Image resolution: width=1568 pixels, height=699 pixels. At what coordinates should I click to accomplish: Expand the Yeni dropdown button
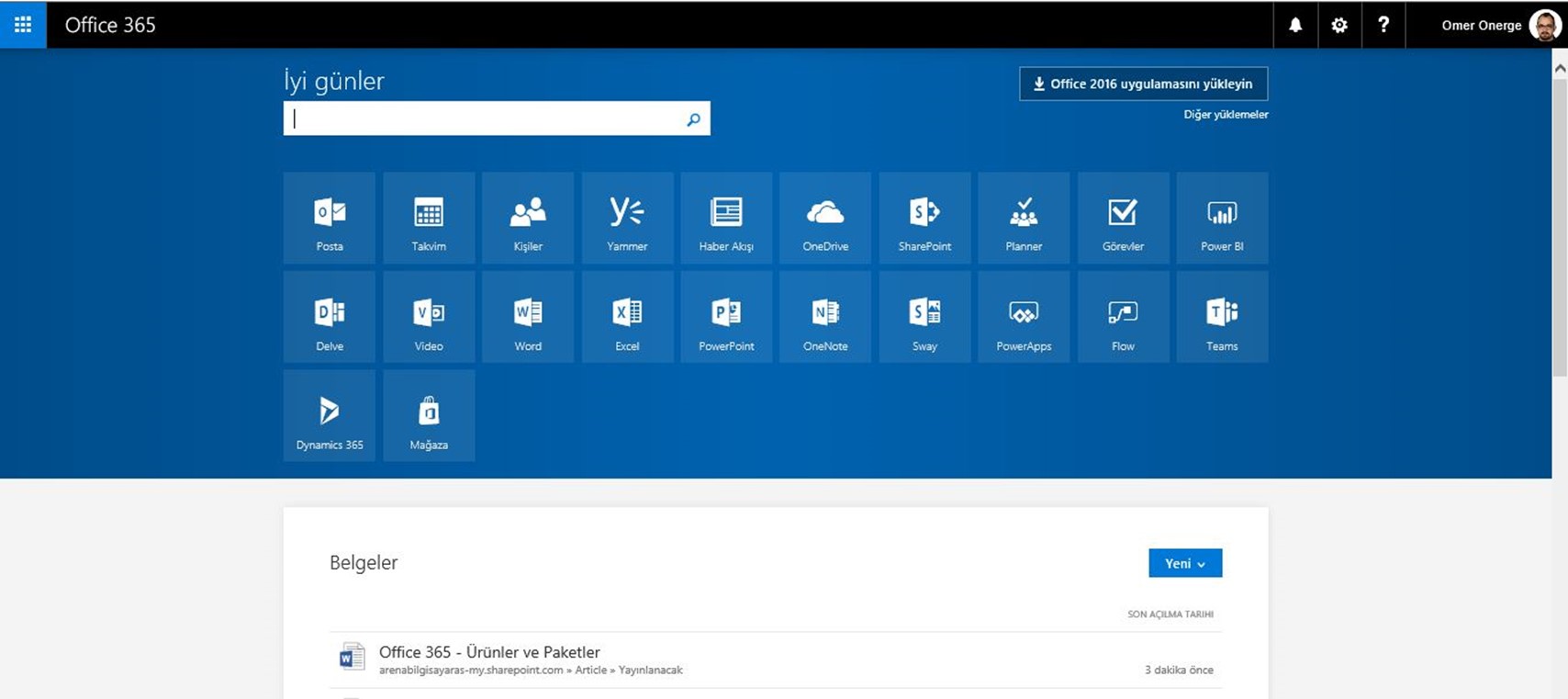(1185, 563)
